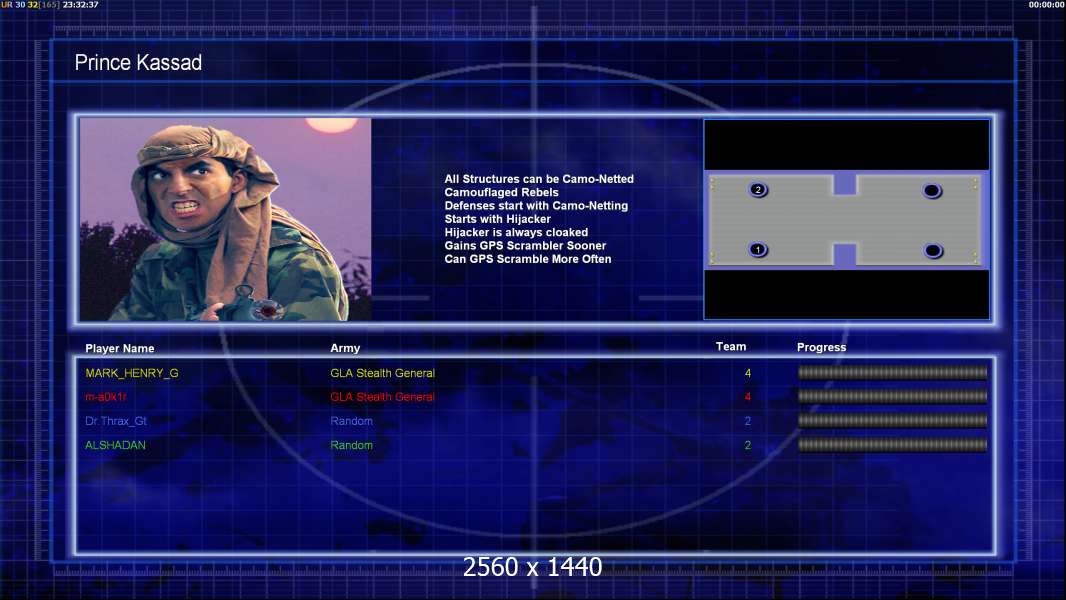
Task: Click m-a0x1r's loading progress bar
Action: [x=893, y=396]
